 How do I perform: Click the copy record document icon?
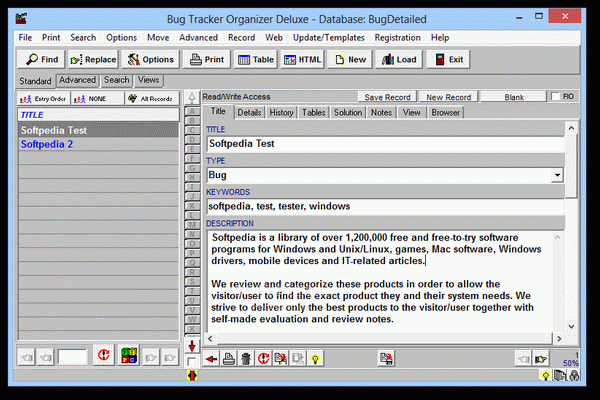[280, 359]
